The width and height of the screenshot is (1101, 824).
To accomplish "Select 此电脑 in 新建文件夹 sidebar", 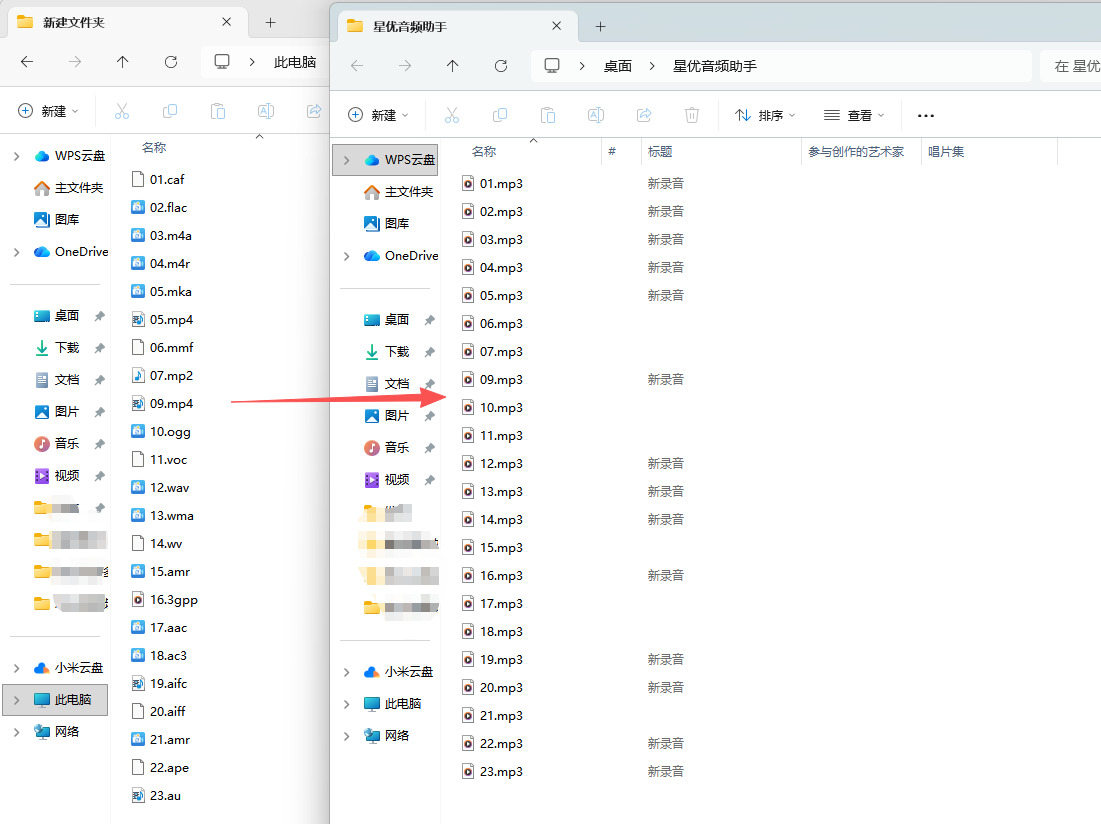I will click(55, 700).
